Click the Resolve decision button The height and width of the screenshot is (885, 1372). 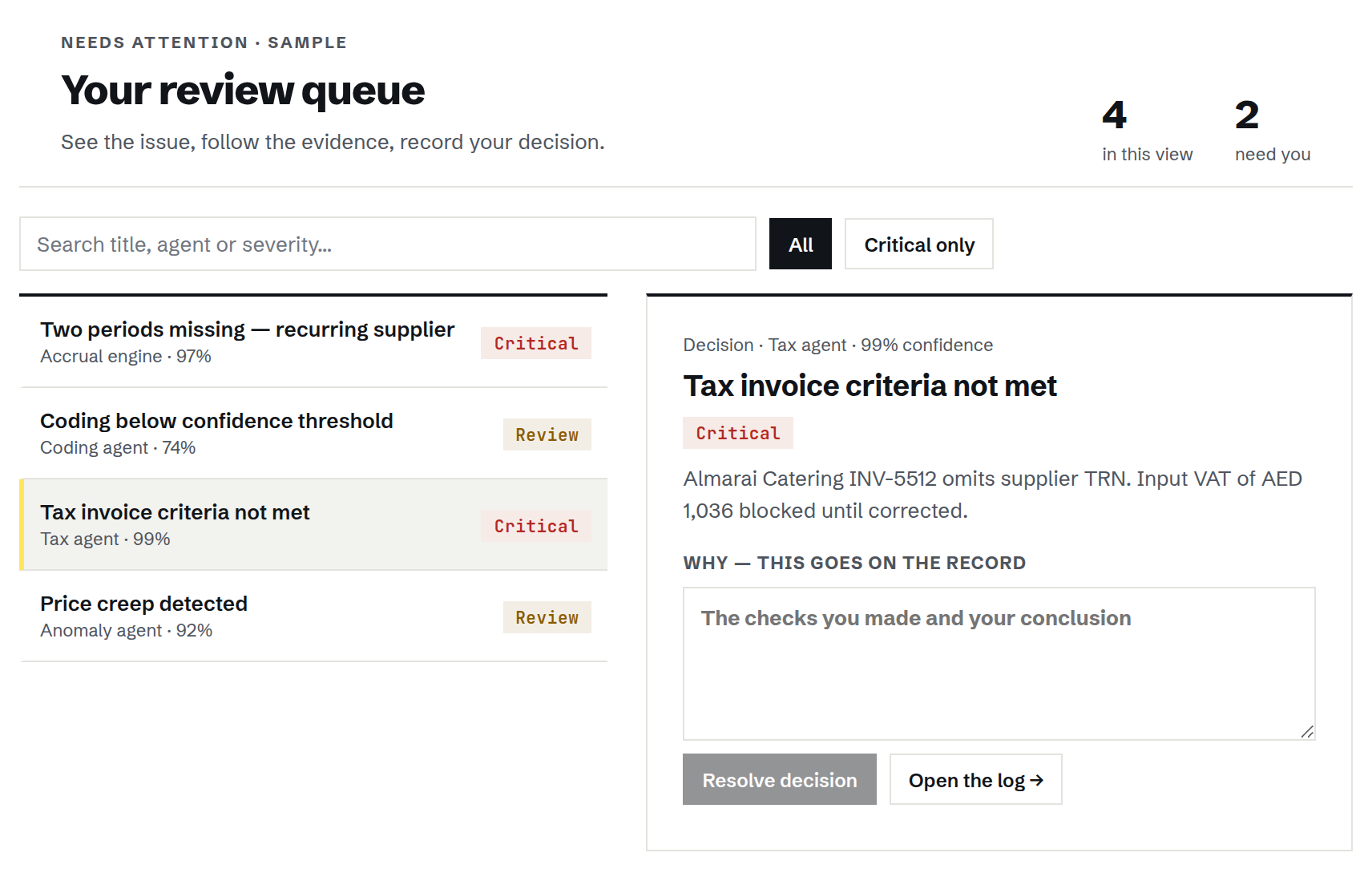click(x=780, y=779)
